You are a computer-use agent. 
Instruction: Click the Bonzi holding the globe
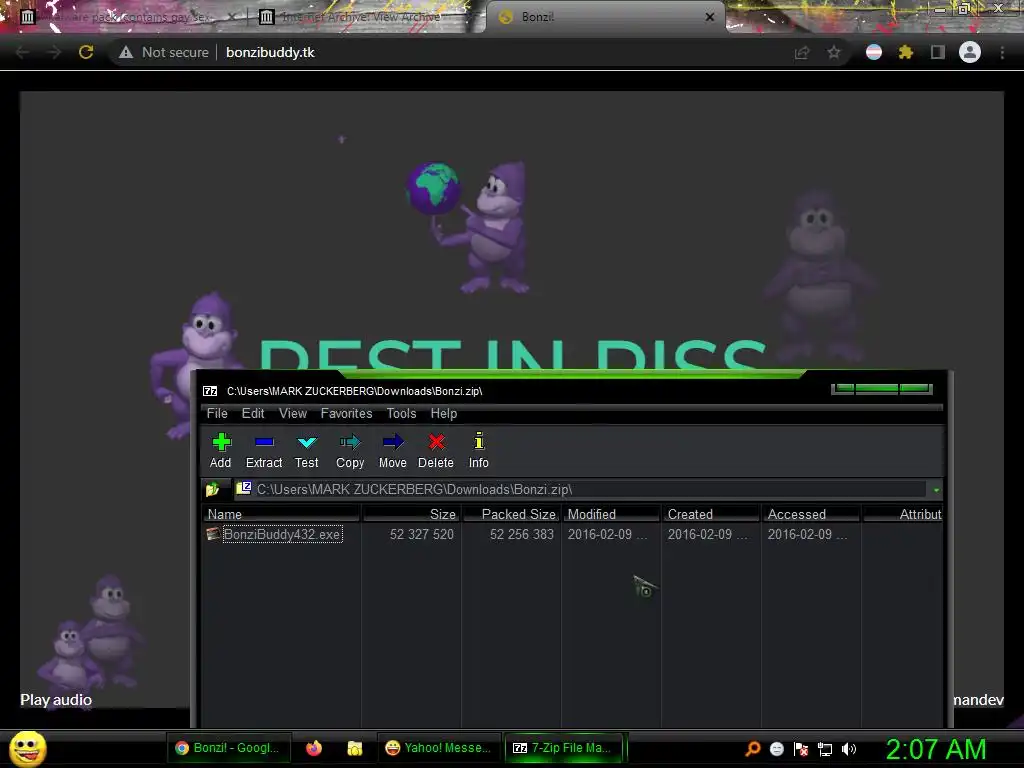[x=469, y=226]
